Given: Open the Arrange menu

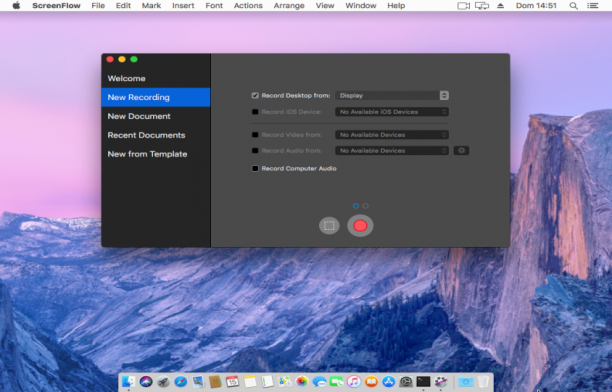Looking at the screenshot, I should point(289,6).
